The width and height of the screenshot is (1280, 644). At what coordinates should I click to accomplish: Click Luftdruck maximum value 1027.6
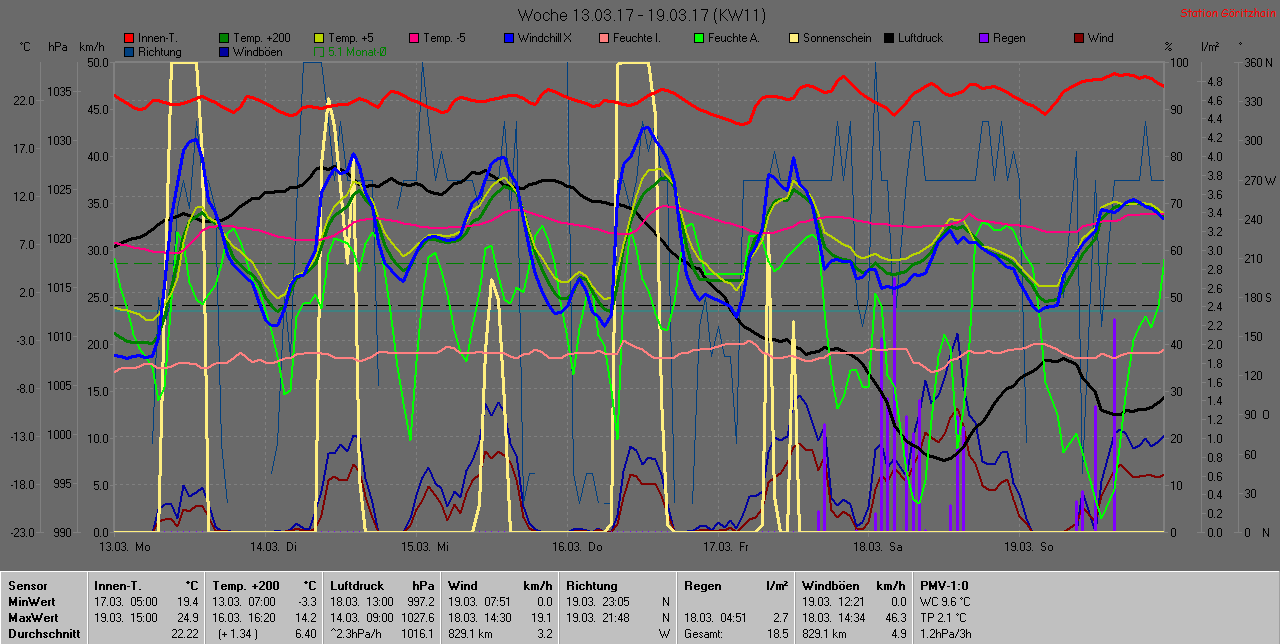pyautogui.click(x=418, y=618)
